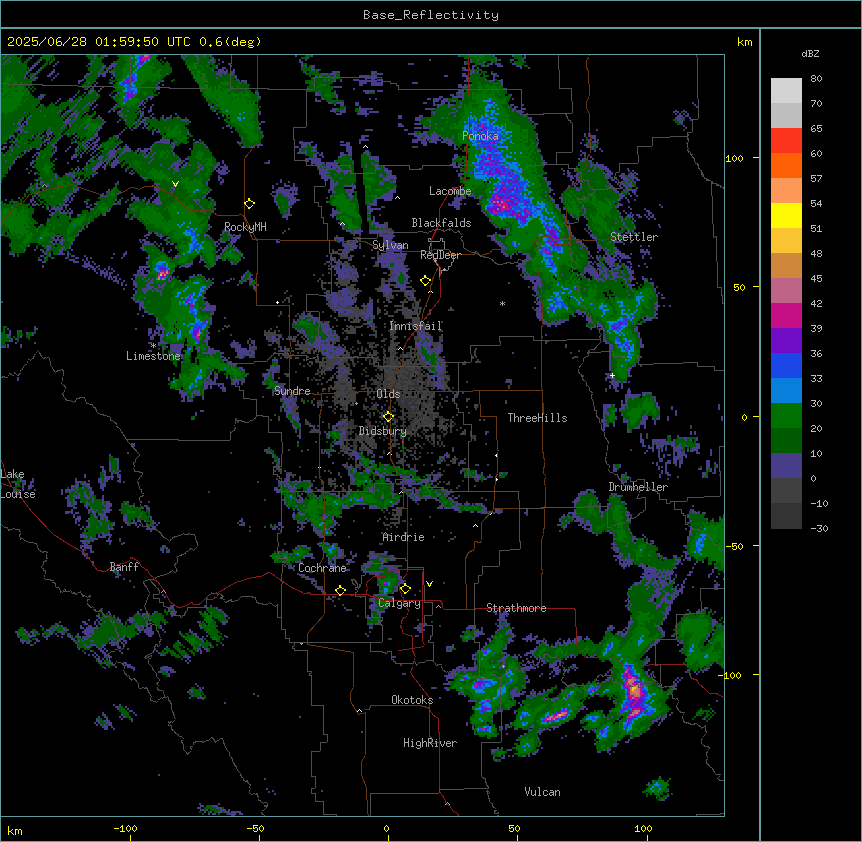Click the RockyMH label
The width and height of the screenshot is (862, 842).
(x=245, y=227)
